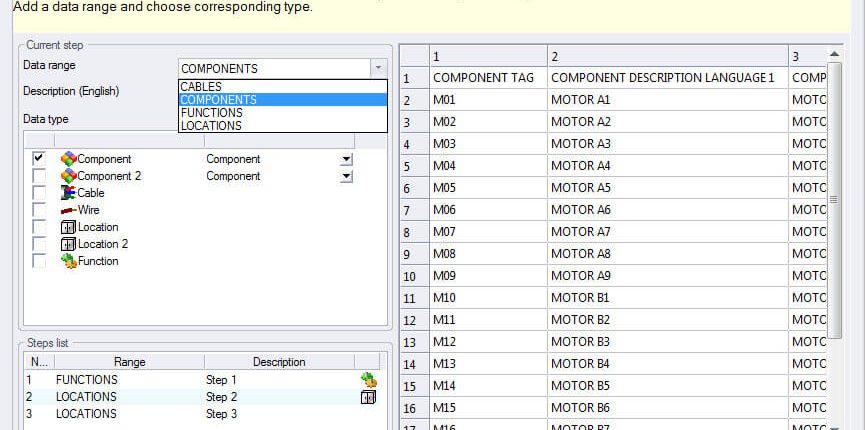Click cell M06 in the grid
The width and height of the screenshot is (865, 430).
point(488,210)
